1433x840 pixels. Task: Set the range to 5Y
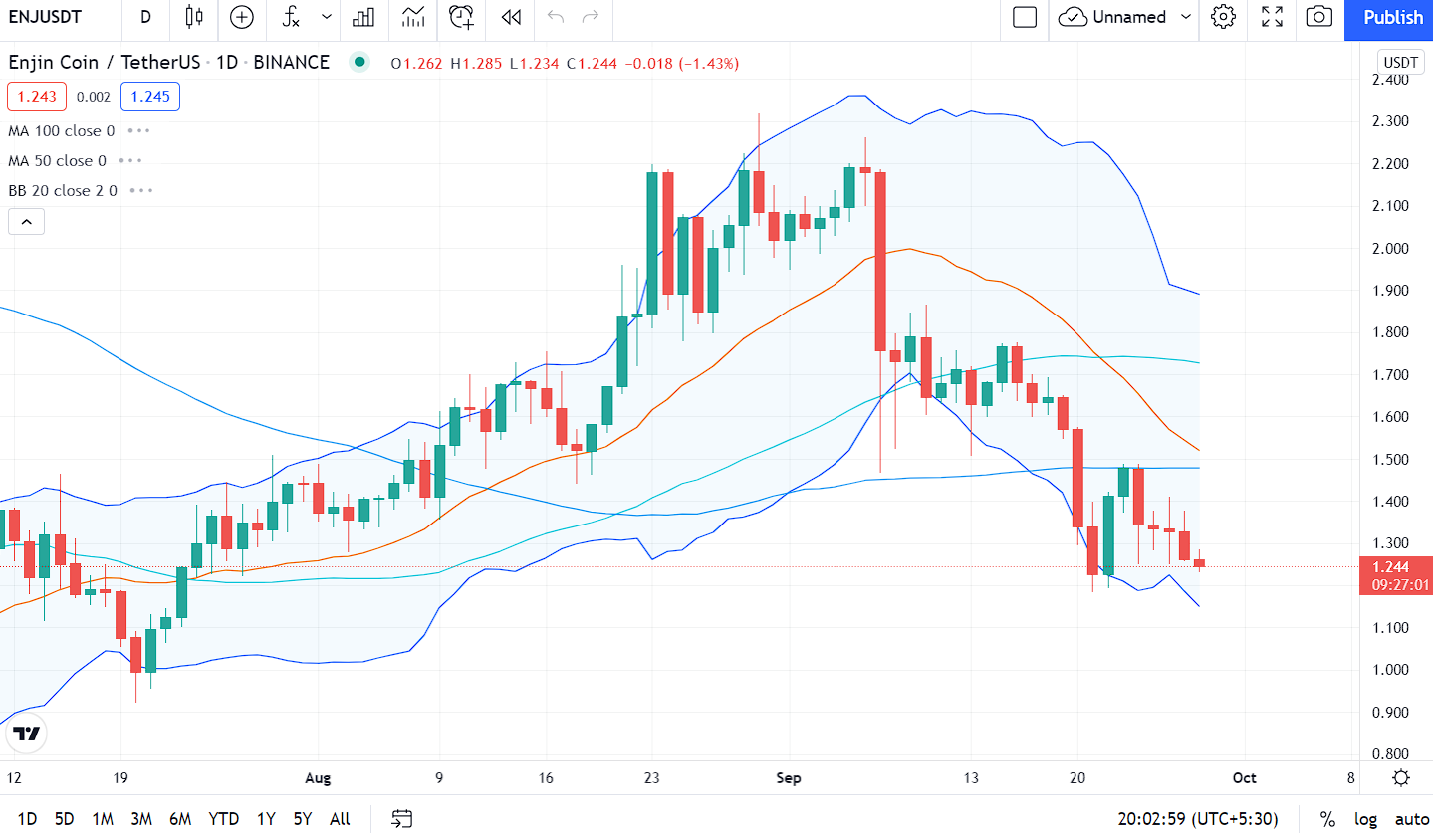point(303,819)
